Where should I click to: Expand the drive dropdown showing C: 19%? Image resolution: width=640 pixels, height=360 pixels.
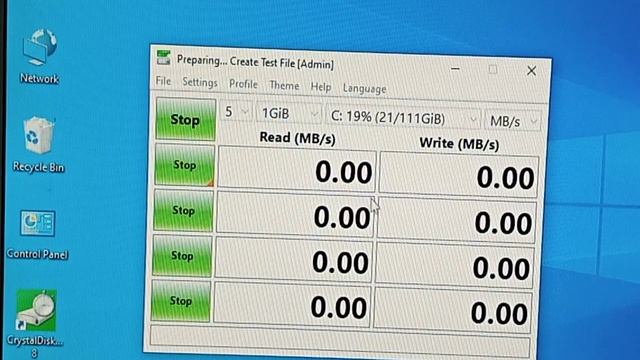403,118
